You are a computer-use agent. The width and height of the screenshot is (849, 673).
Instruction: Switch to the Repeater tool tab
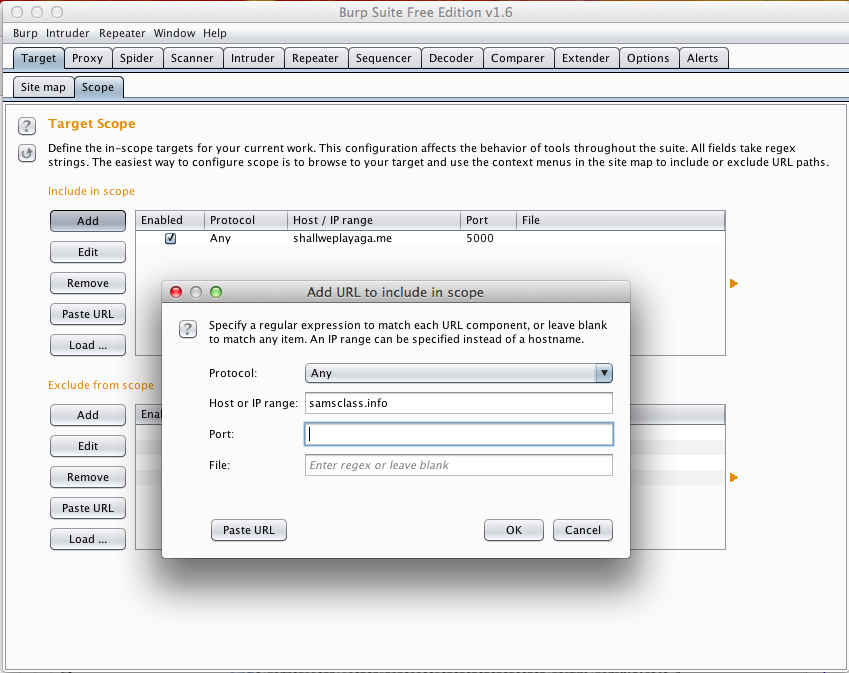point(315,58)
